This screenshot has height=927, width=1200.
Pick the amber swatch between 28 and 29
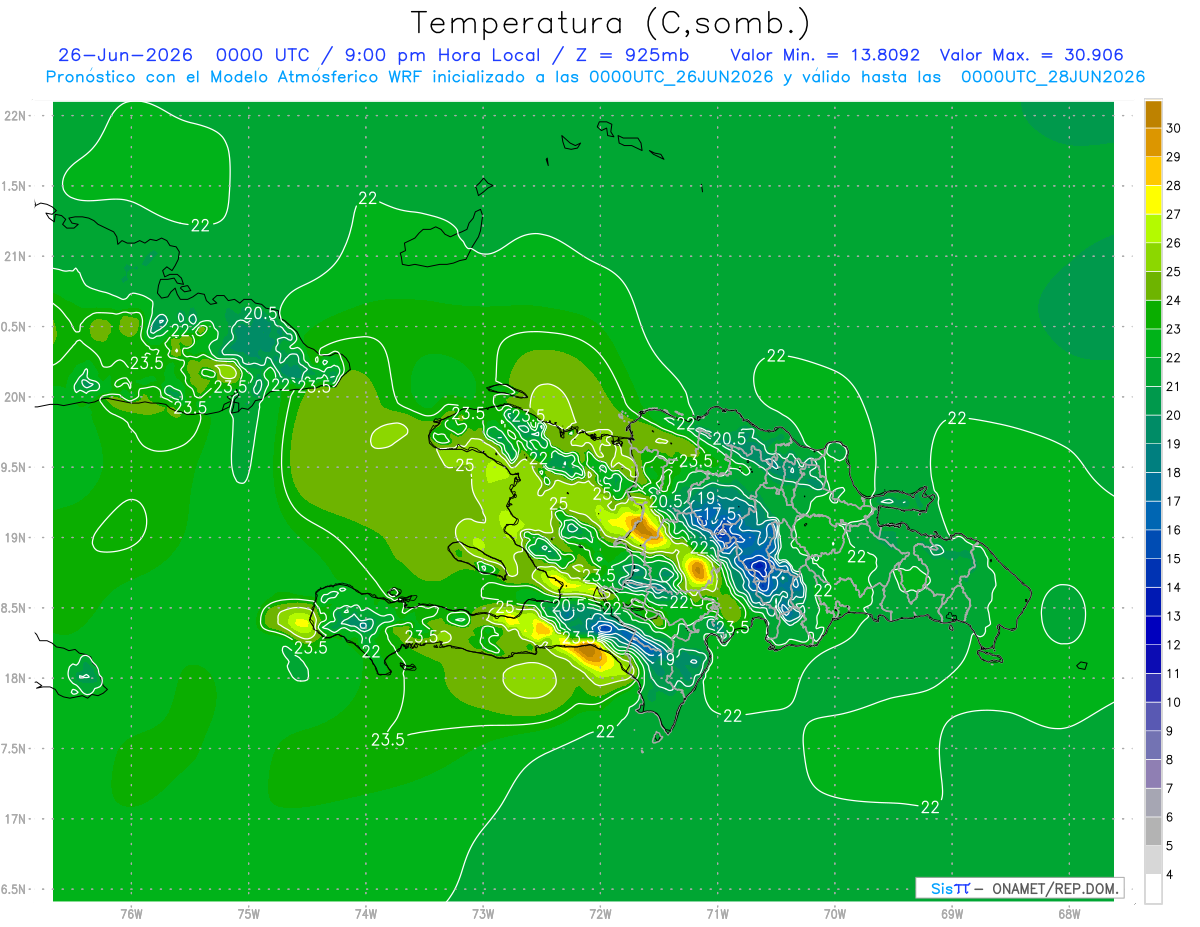1153,171
